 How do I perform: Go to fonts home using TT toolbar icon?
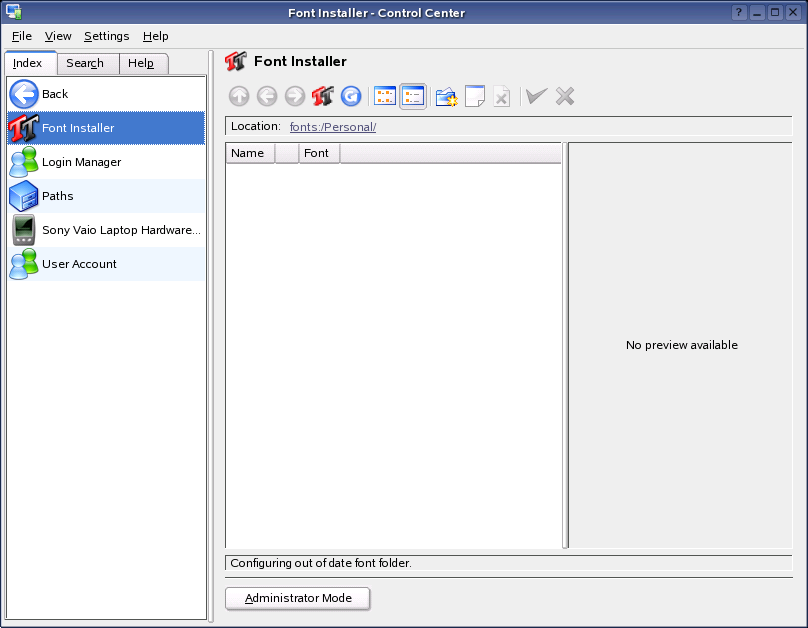(323, 96)
